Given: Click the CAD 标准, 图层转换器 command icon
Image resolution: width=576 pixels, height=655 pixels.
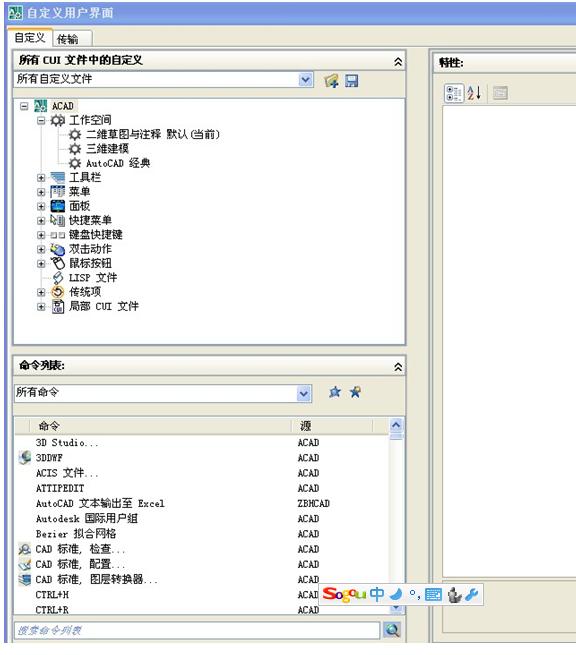Looking at the screenshot, I should click(25, 579).
